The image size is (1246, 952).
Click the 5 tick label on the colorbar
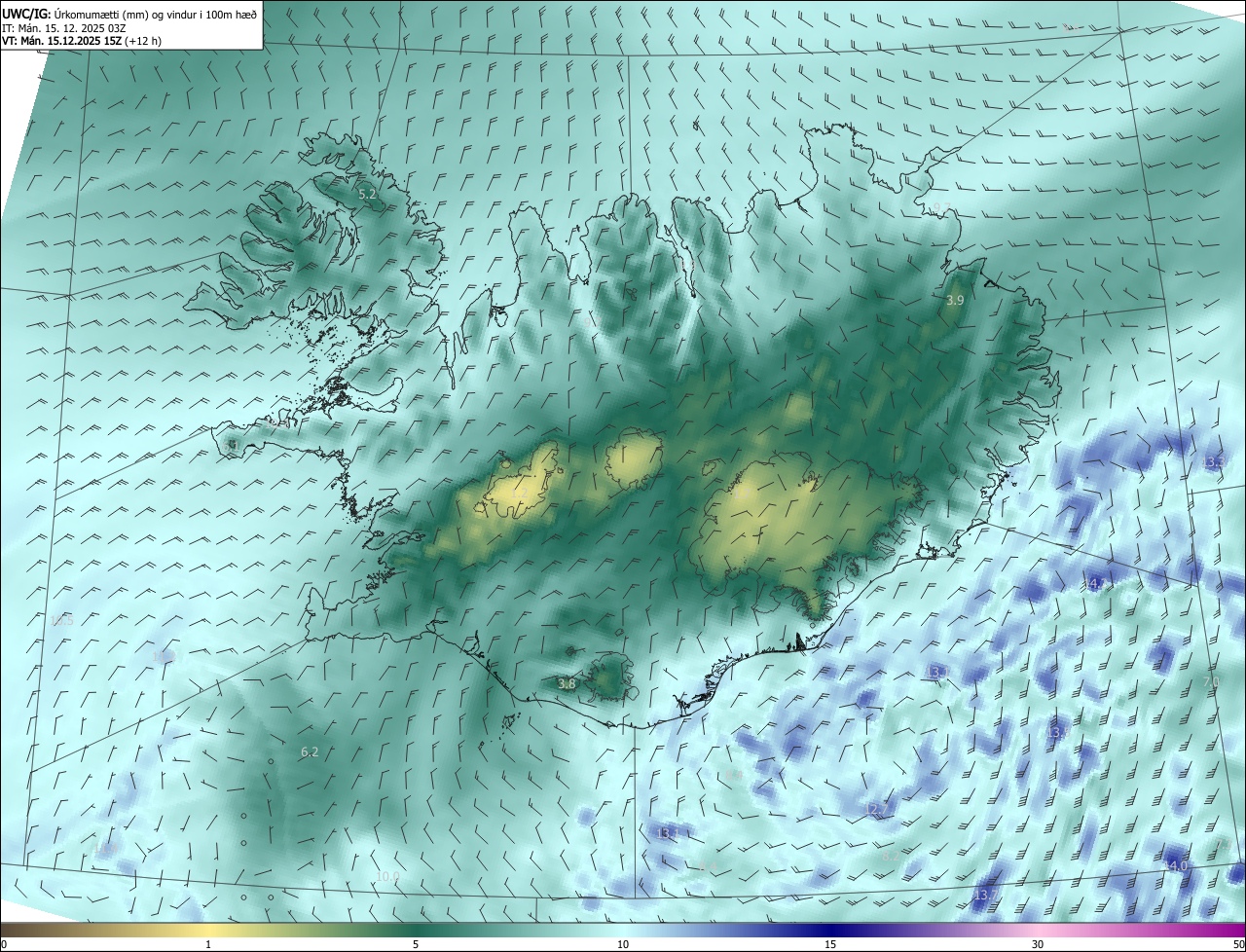(x=416, y=944)
